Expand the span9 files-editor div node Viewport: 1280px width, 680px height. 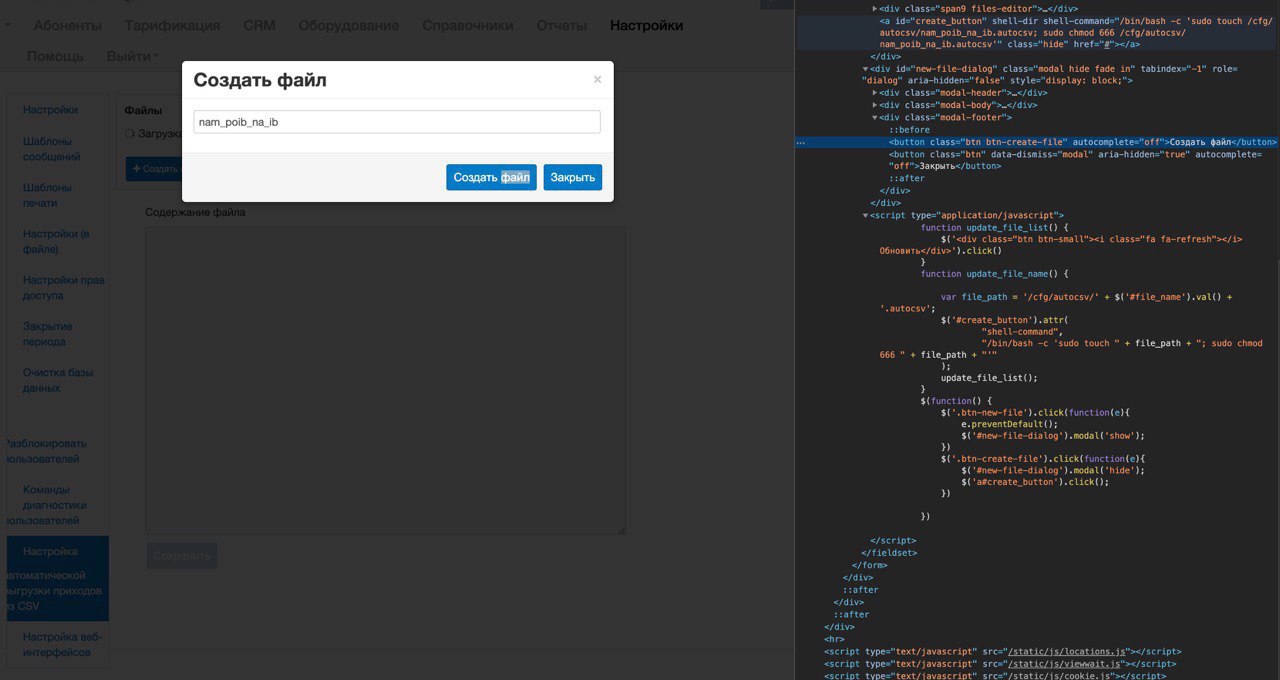point(875,8)
